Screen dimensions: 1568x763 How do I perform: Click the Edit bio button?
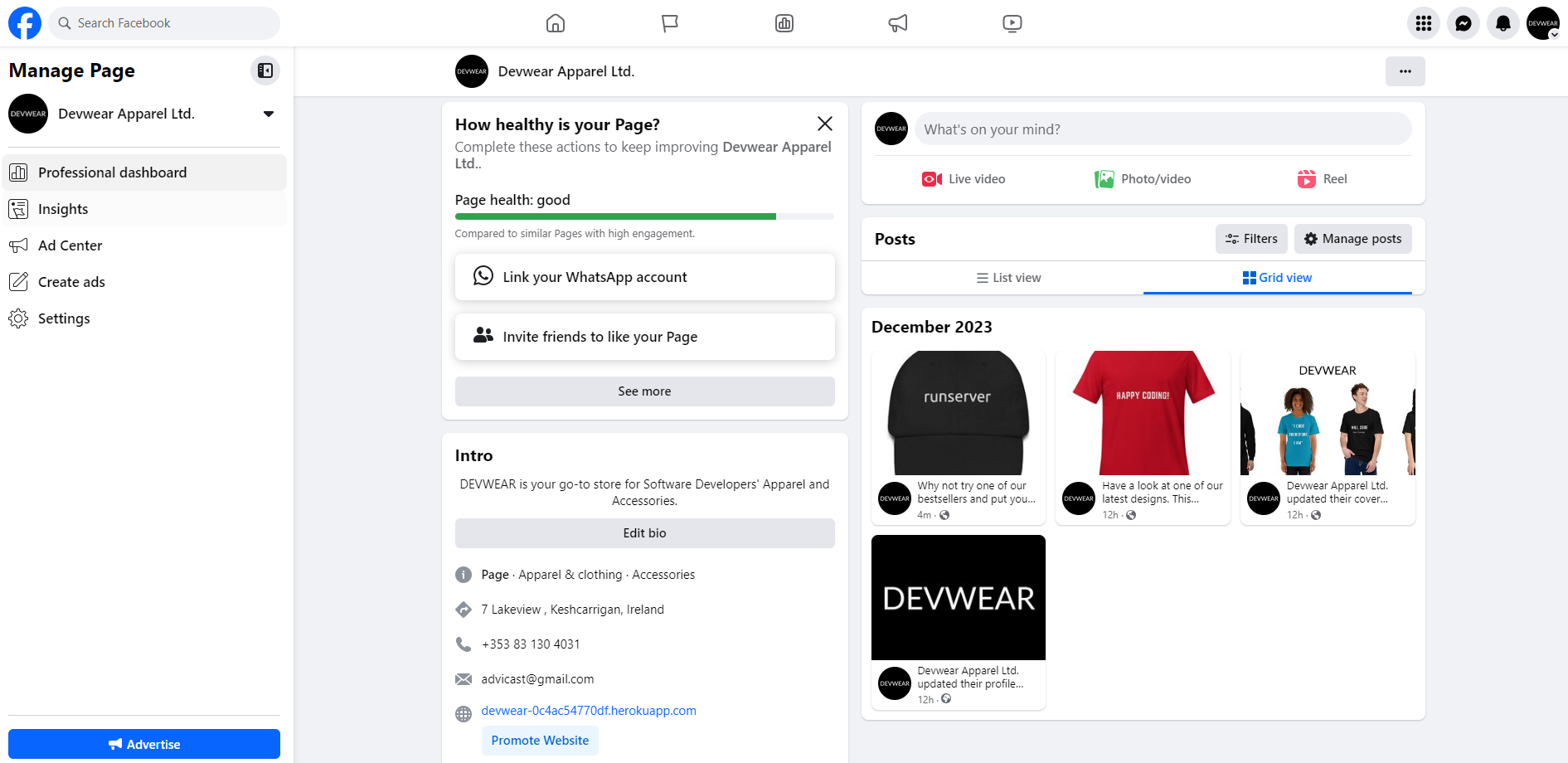644,533
